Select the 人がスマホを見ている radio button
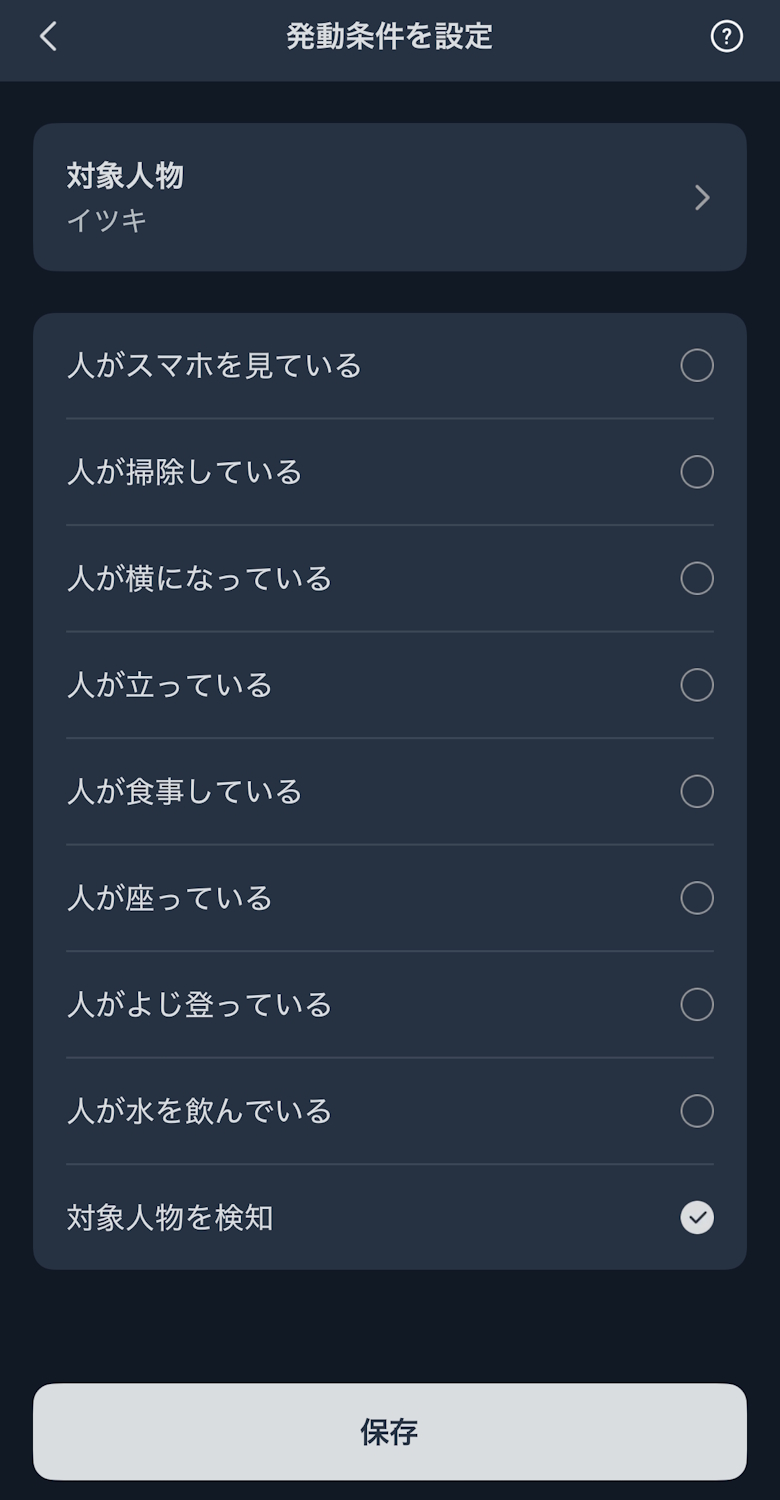This screenshot has width=780, height=1500. tap(697, 366)
